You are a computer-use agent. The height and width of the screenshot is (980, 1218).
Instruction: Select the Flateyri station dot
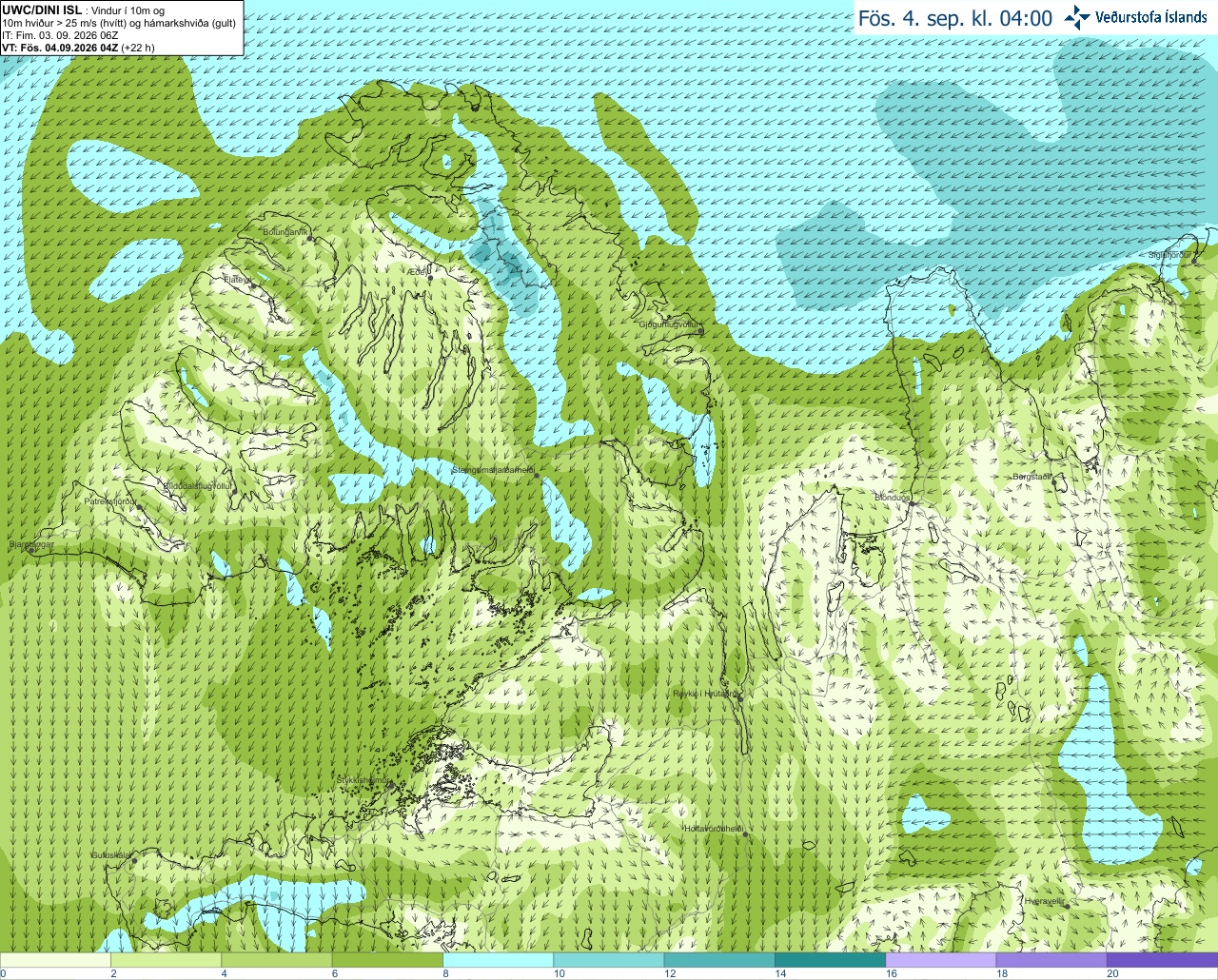252,284
